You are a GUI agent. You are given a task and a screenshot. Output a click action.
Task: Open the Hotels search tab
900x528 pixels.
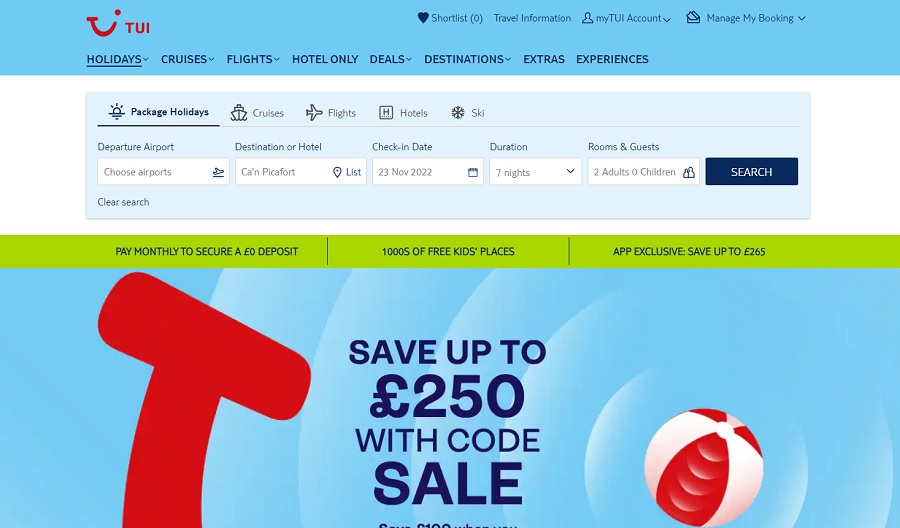tap(403, 112)
